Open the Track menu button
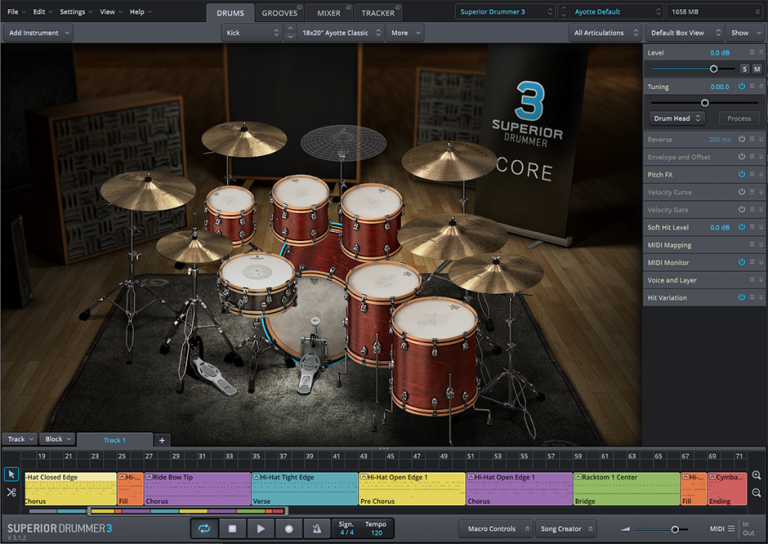The height and width of the screenshot is (544, 768). click(x=20, y=439)
